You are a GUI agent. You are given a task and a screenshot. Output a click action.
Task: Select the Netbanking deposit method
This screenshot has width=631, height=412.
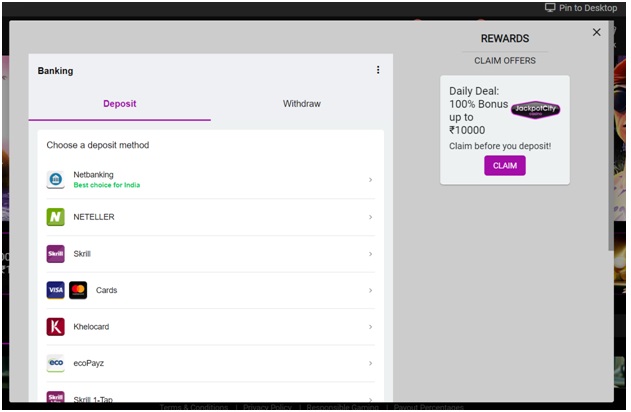(210, 180)
